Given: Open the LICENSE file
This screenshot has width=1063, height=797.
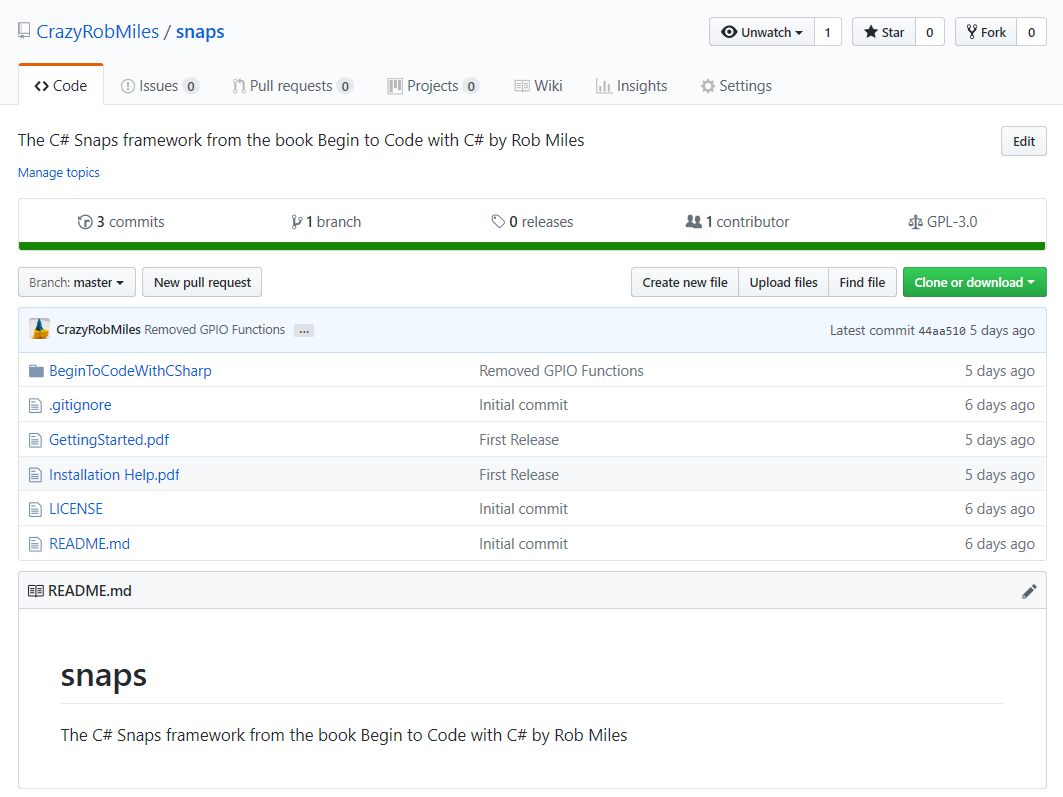Looking at the screenshot, I should pos(76,509).
